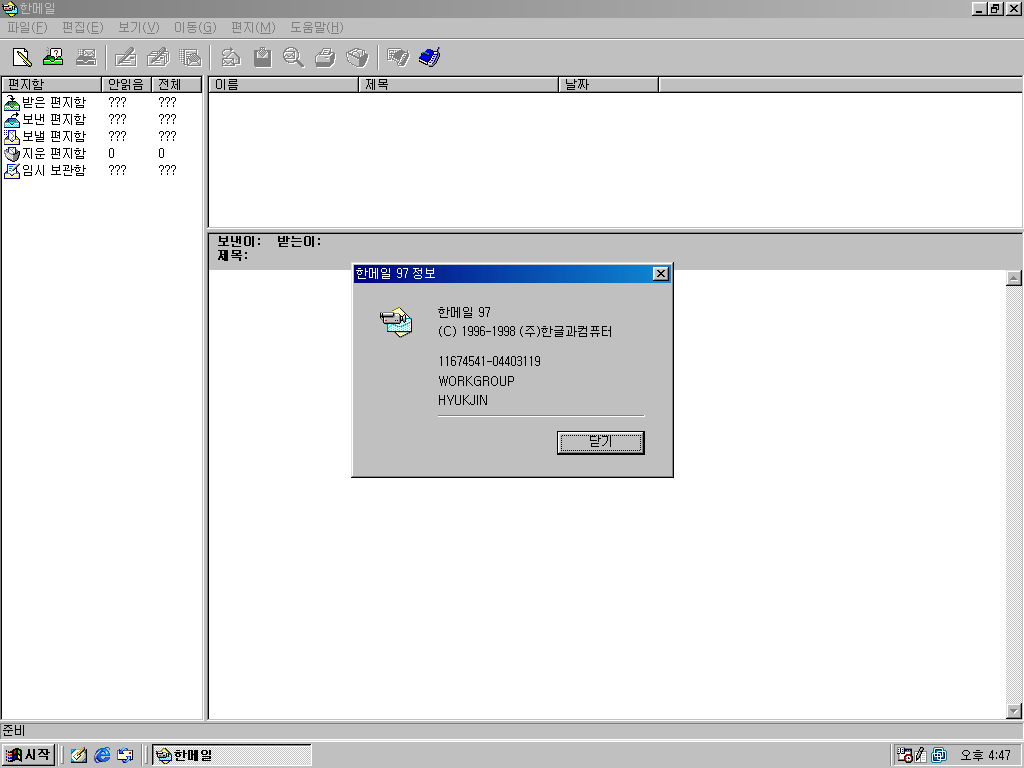Image resolution: width=1024 pixels, height=768 pixels.
Task: Click the print toolbar icon
Action: pyautogui.click(x=325, y=57)
